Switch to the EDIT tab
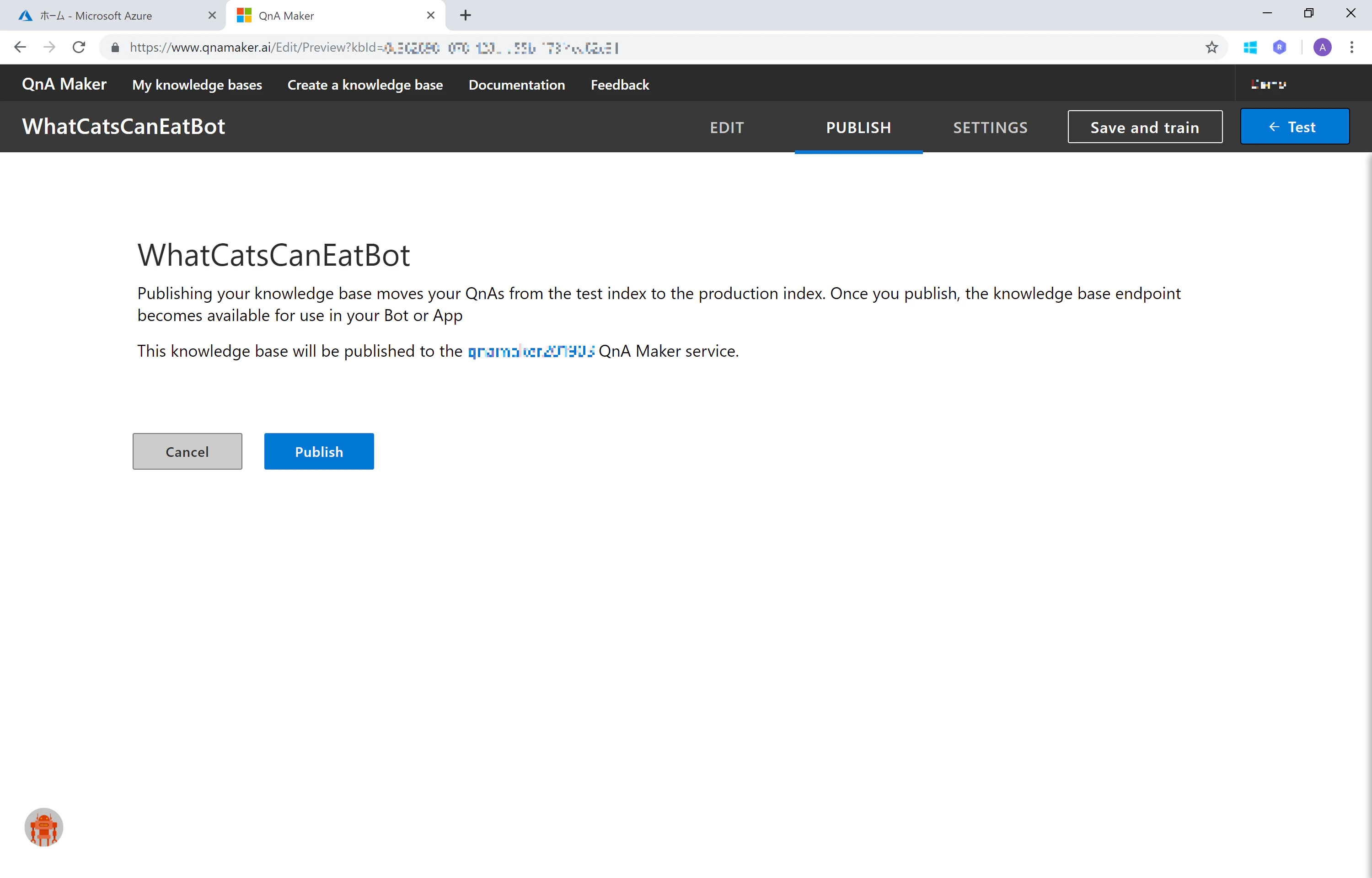 727,127
